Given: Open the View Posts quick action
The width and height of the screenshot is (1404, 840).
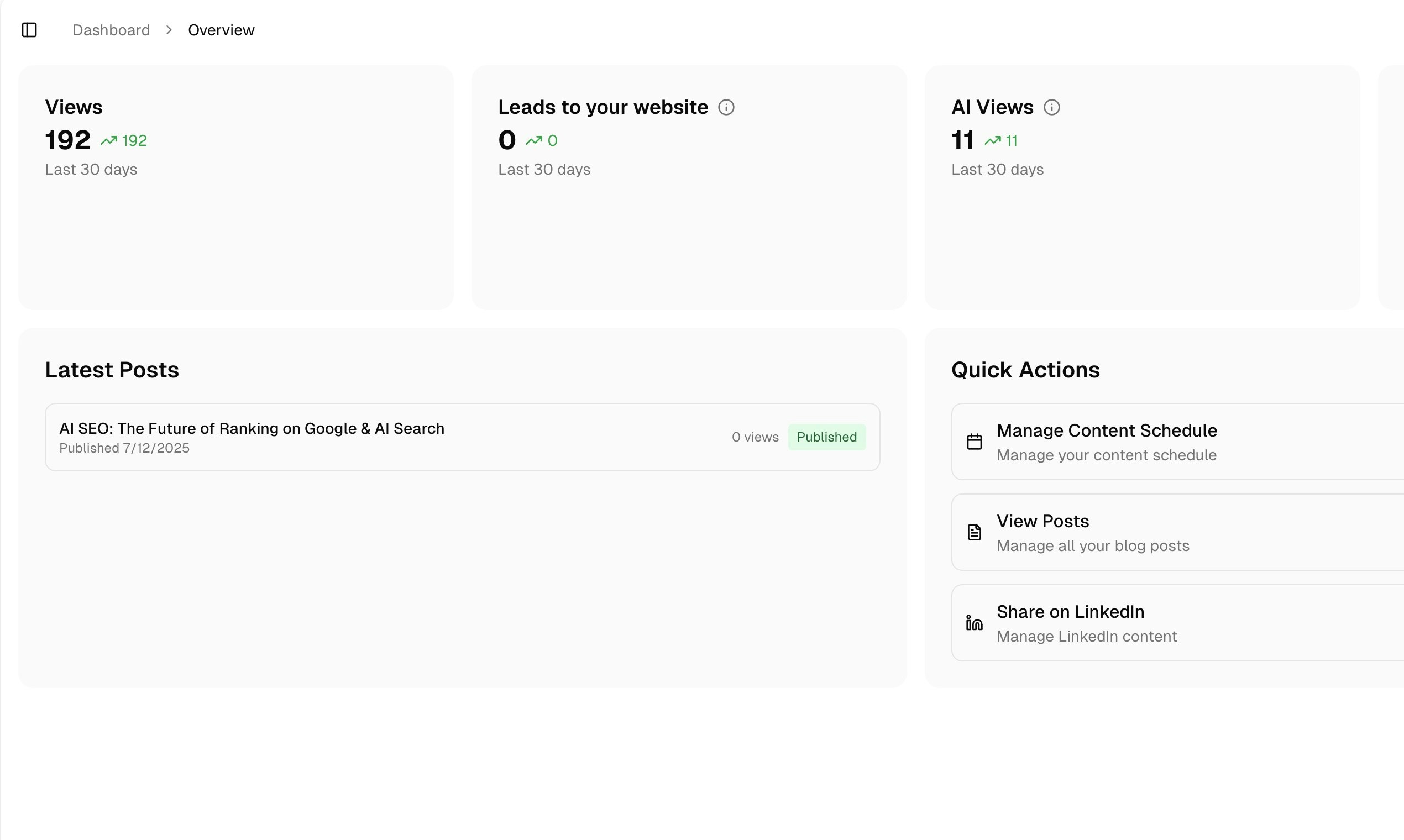Looking at the screenshot, I should (x=1042, y=521).
